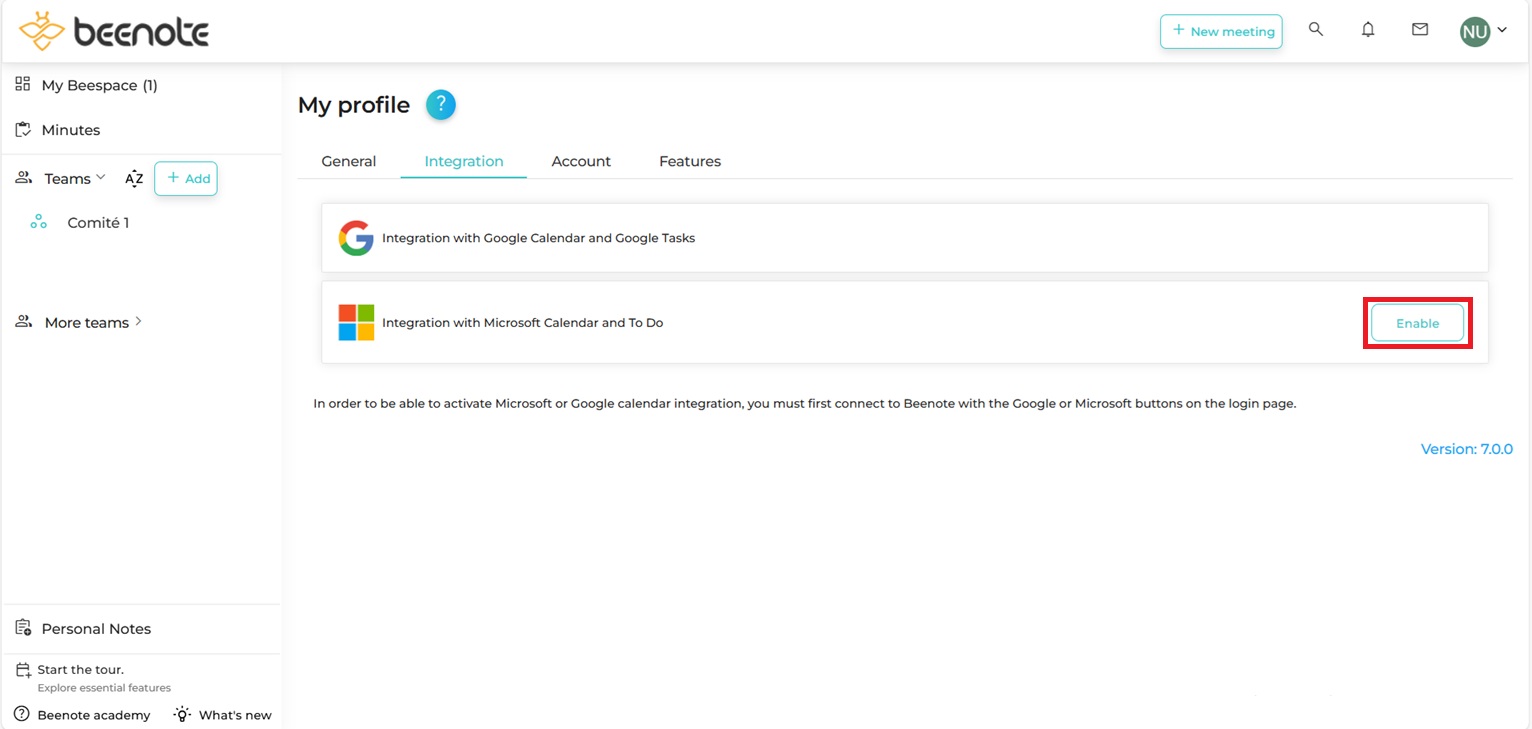Open the Features tab
The height and width of the screenshot is (729, 1532).
[689, 161]
